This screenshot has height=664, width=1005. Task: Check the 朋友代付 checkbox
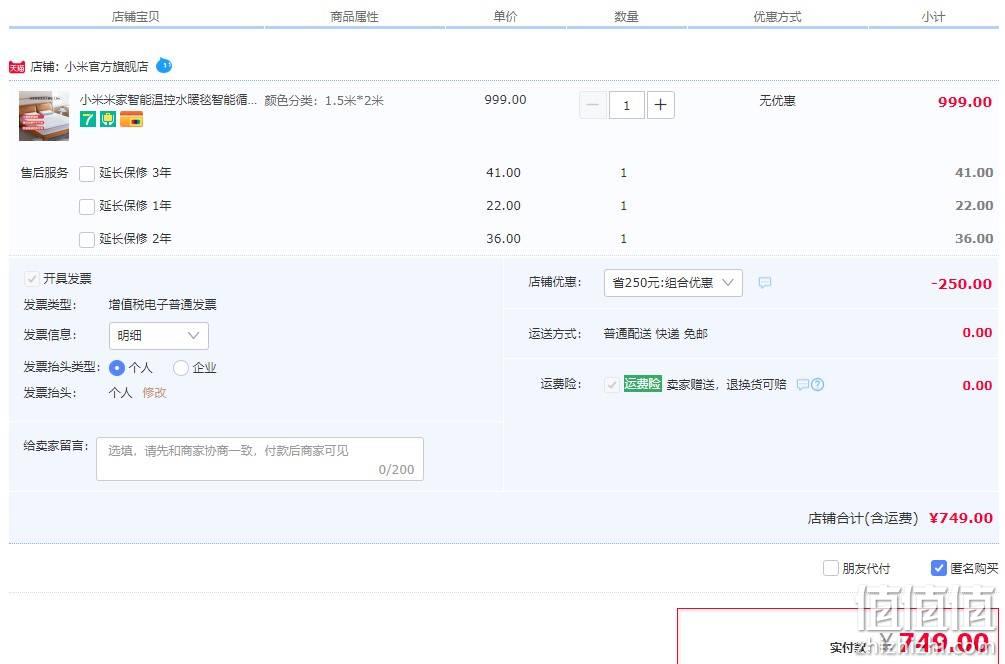point(831,569)
